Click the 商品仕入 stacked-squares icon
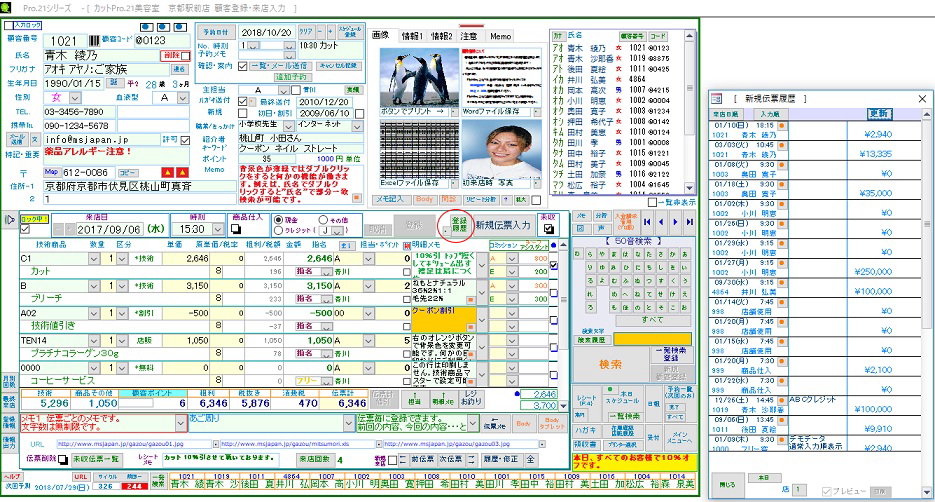The width and height of the screenshot is (935, 502). [x=236, y=229]
